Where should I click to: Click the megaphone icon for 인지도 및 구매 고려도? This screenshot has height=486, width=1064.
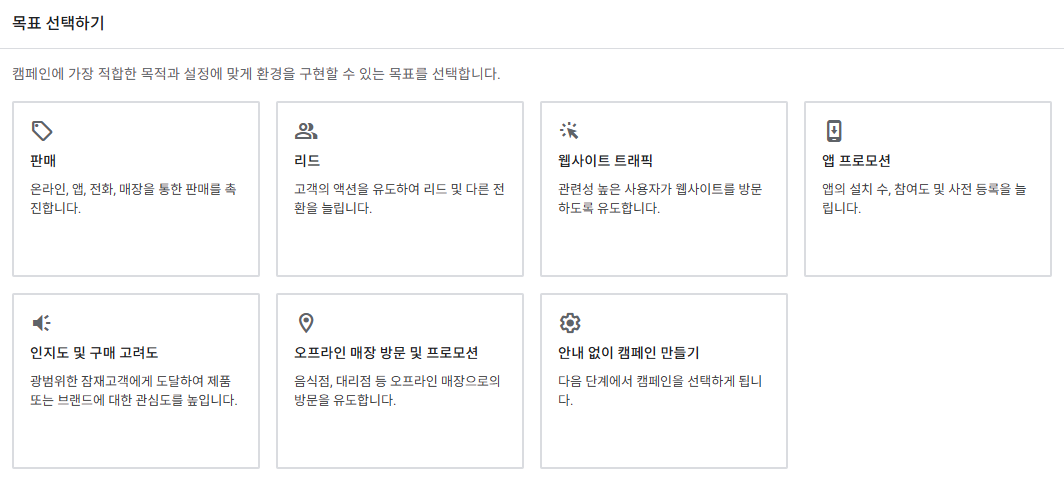[41, 323]
